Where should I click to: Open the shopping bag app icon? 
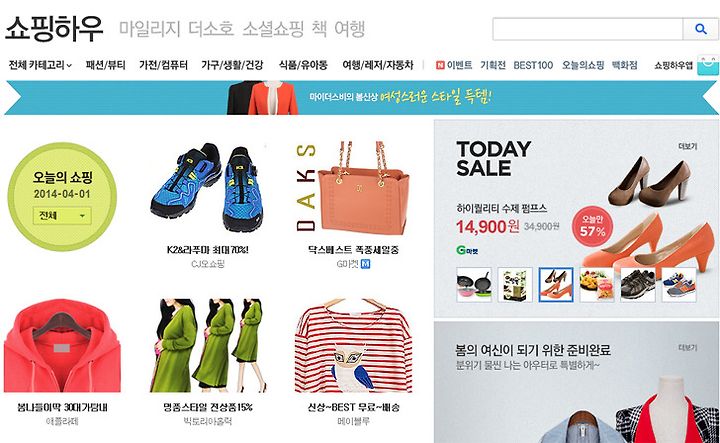(x=708, y=65)
